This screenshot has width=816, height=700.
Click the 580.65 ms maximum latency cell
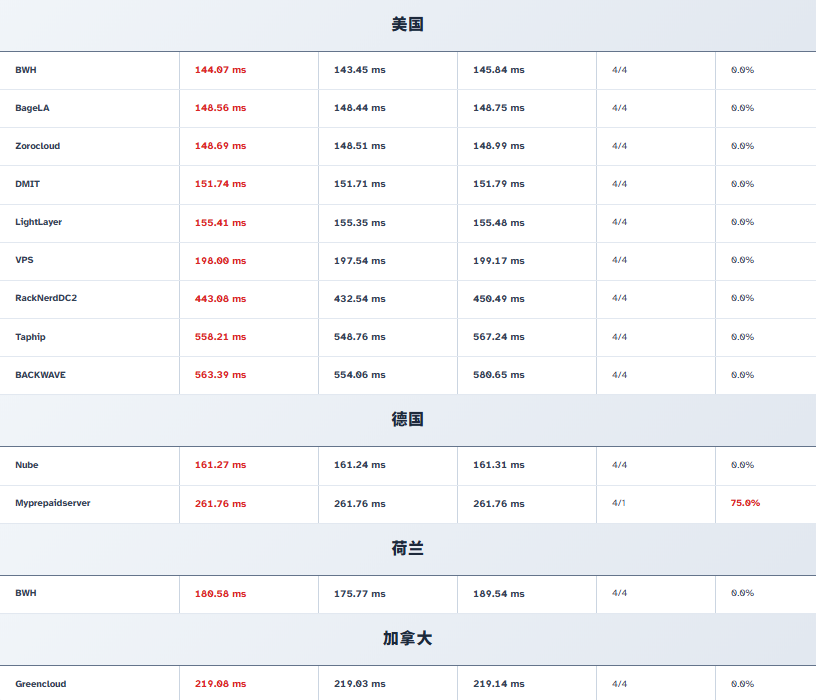point(498,375)
